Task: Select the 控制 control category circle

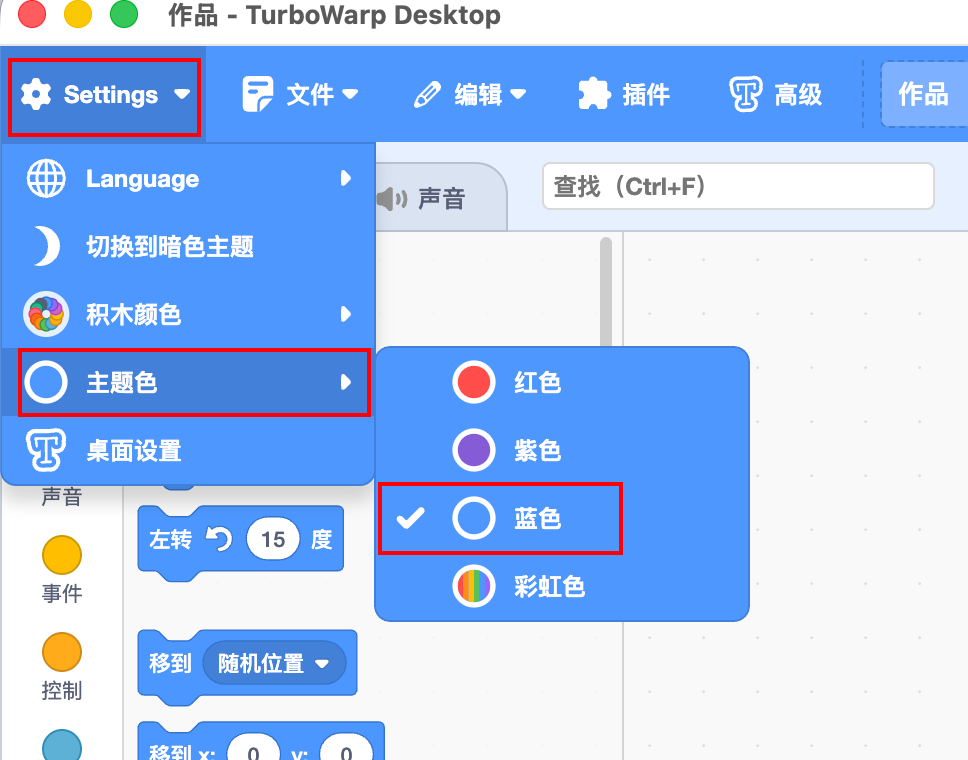Action: 62,652
